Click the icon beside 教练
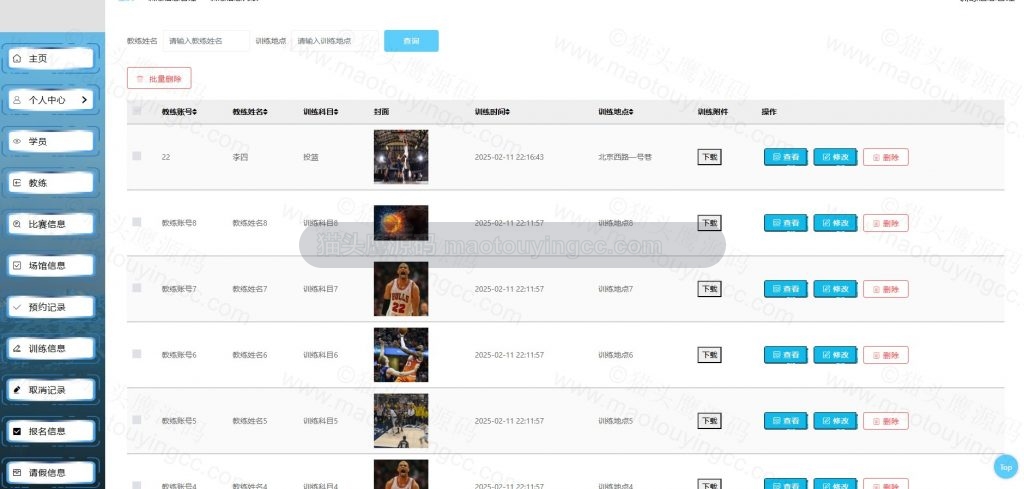This screenshot has width=1024, height=489. tap(17, 183)
